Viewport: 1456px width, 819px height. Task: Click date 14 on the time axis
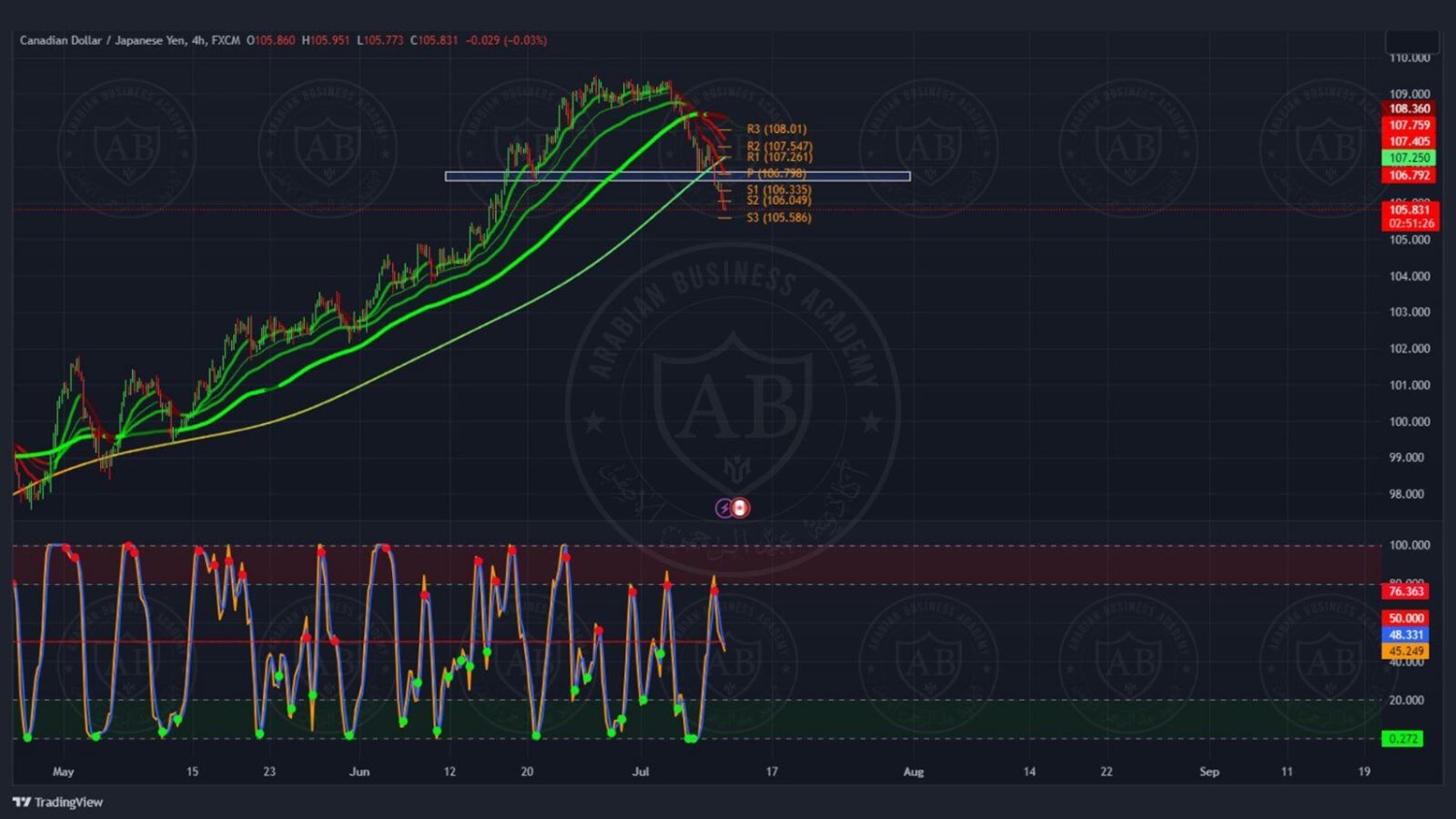[1029, 772]
